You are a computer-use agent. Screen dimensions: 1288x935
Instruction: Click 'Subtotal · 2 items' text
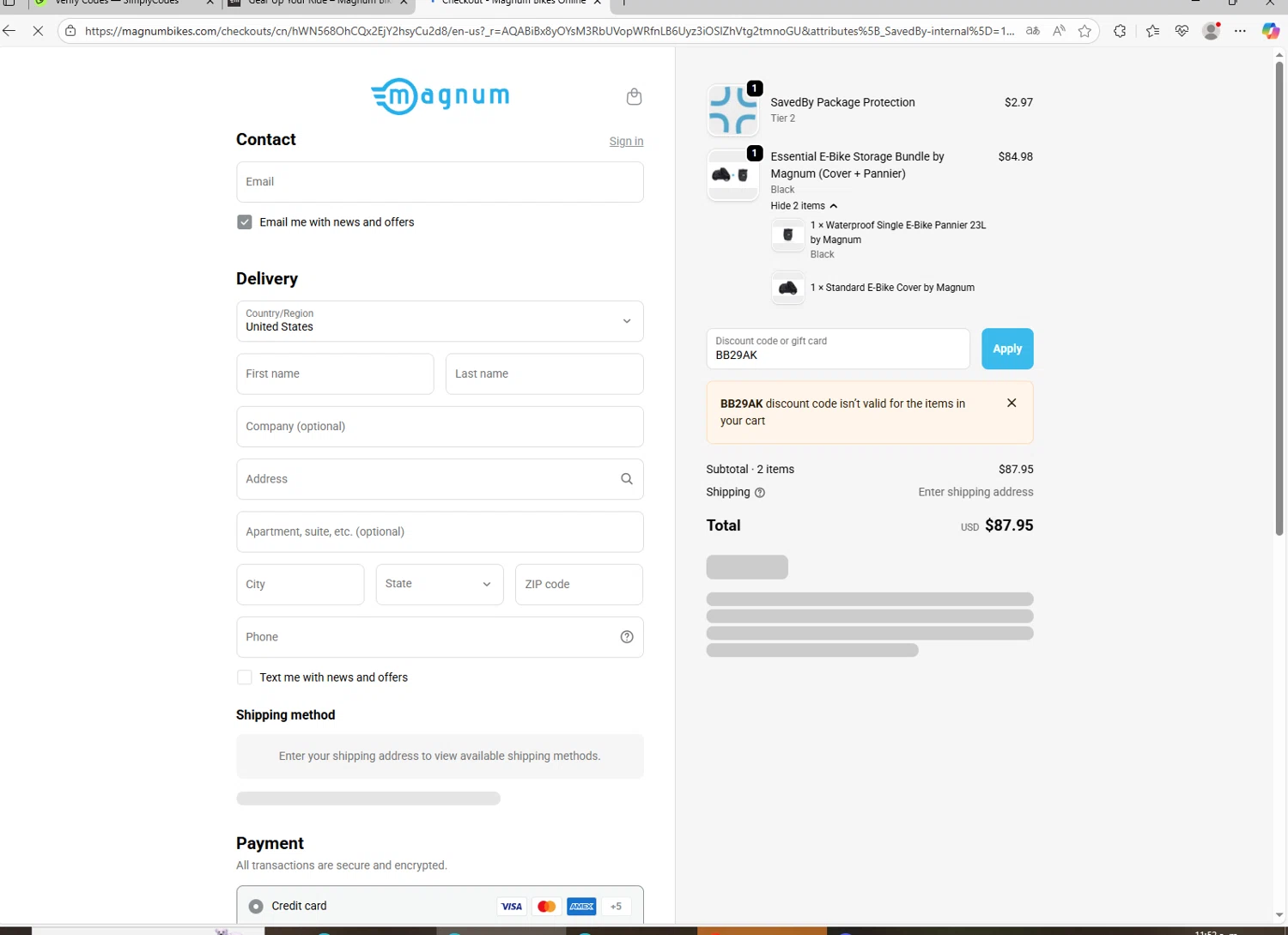[750, 470]
